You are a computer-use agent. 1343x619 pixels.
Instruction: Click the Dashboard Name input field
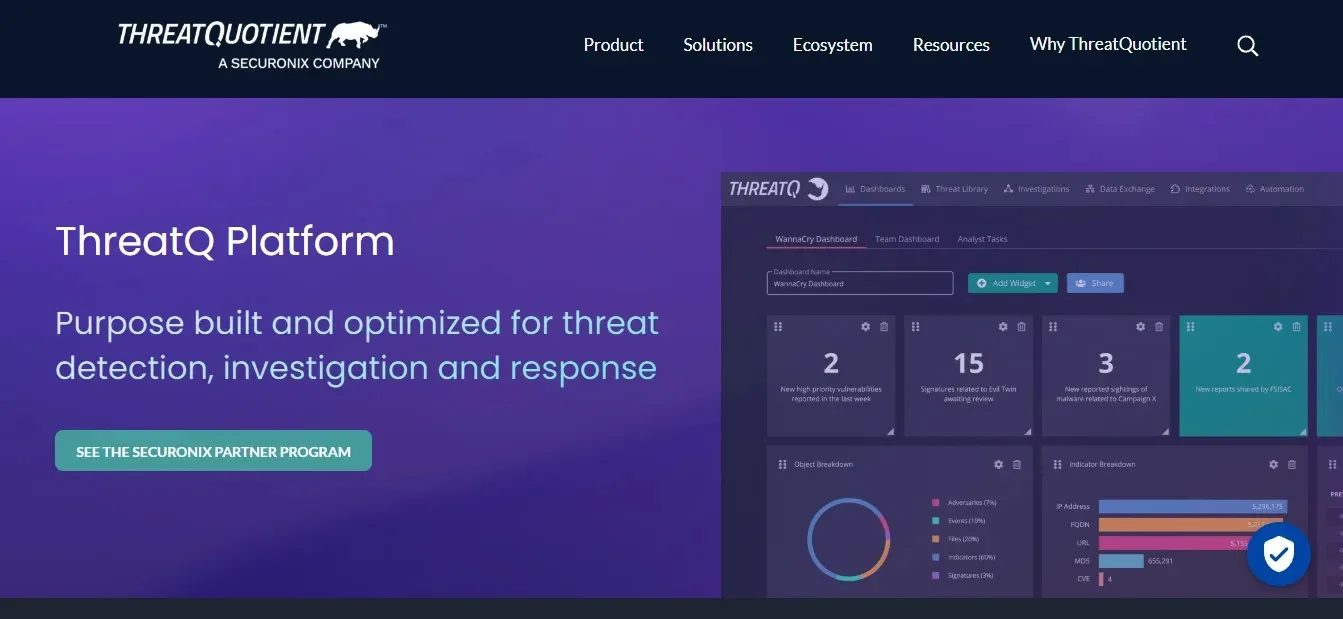point(860,284)
